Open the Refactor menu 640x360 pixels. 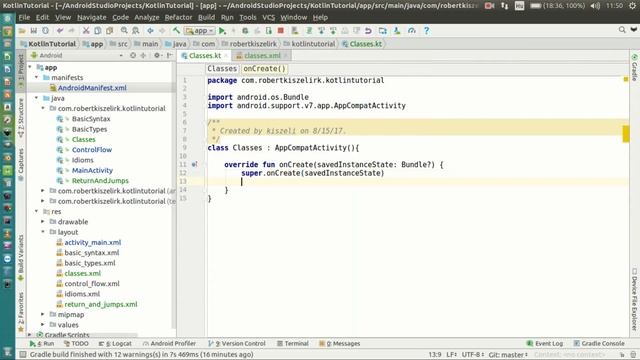(x=178, y=18)
